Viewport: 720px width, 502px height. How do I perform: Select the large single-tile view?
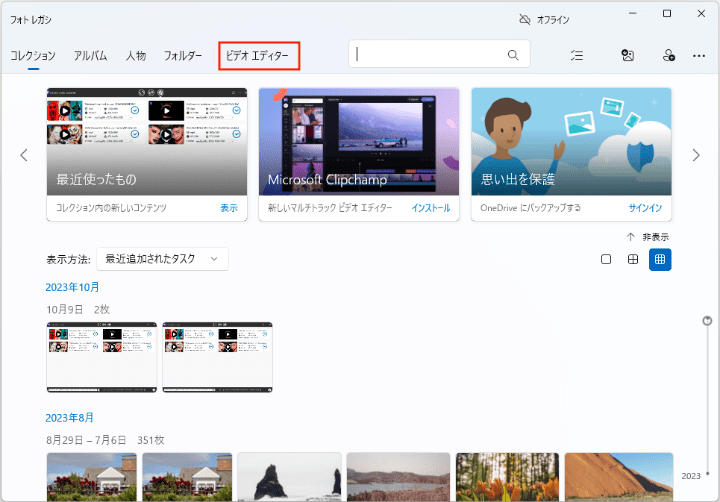point(606,259)
